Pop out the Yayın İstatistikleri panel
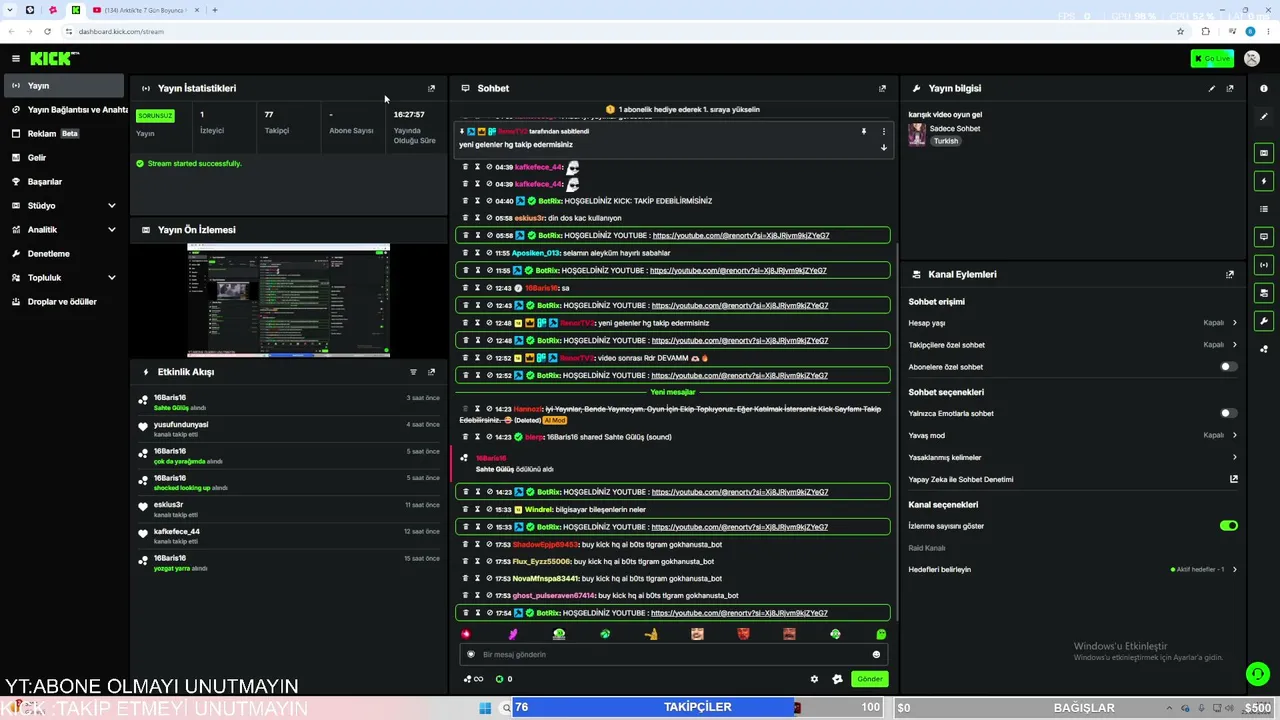 pos(432,88)
